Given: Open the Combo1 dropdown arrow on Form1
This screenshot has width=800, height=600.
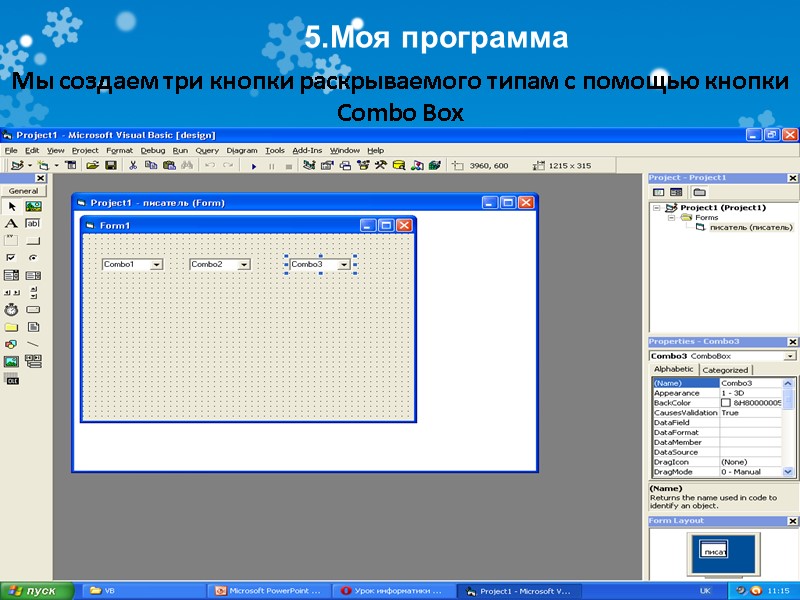Looking at the screenshot, I should click(157, 265).
